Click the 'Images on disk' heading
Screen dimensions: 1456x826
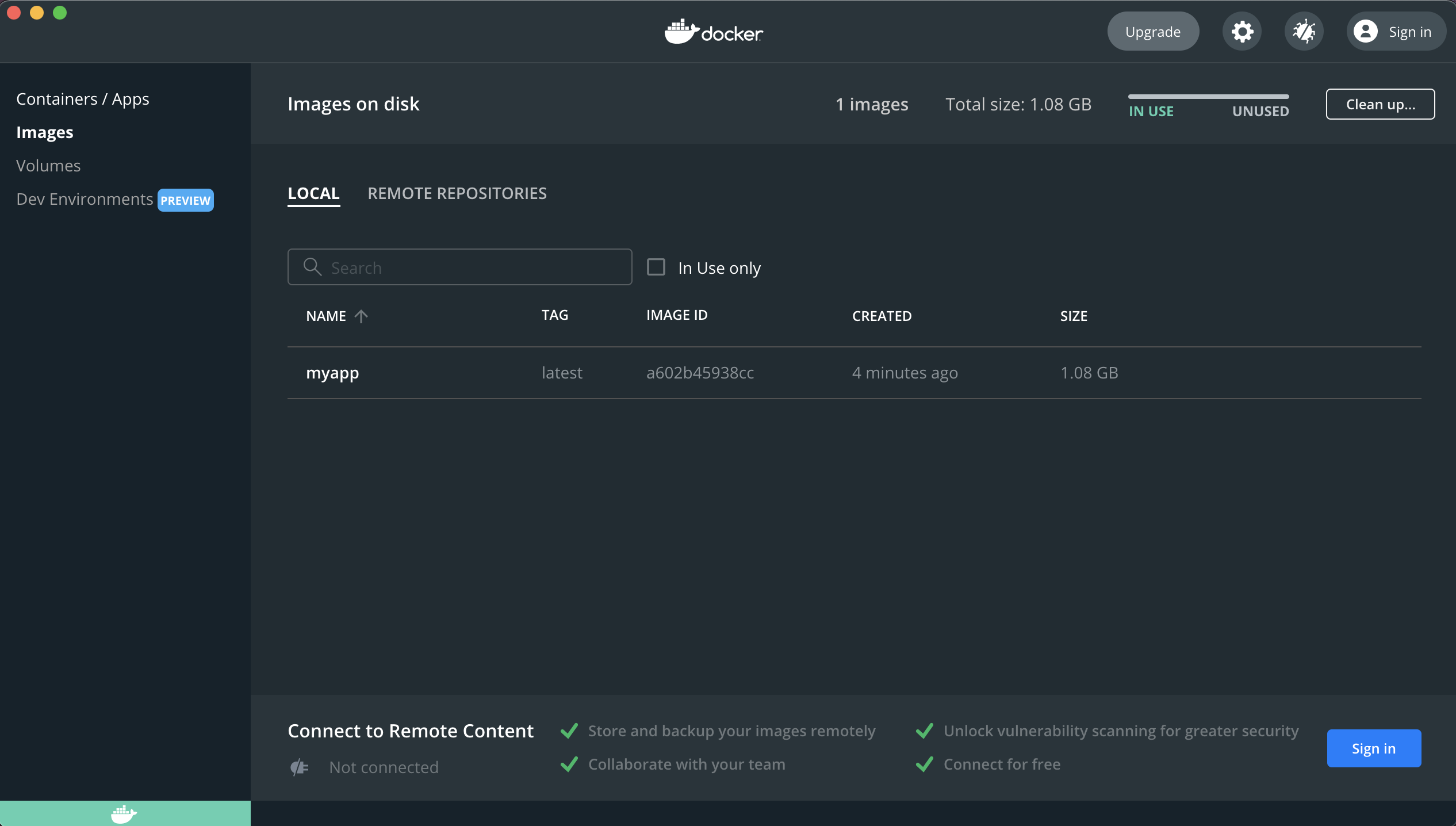[x=354, y=104]
